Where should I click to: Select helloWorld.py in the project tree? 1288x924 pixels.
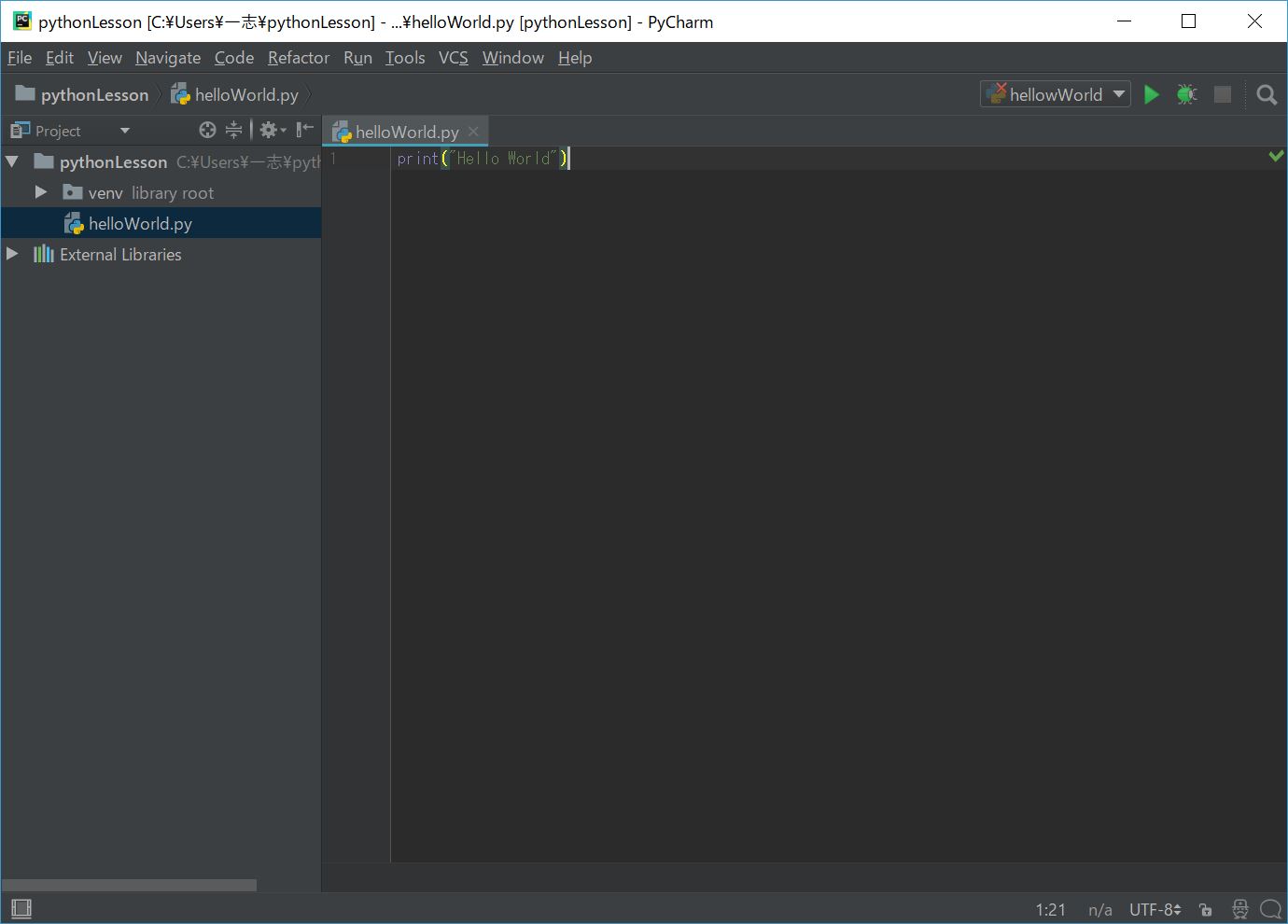pos(161,223)
